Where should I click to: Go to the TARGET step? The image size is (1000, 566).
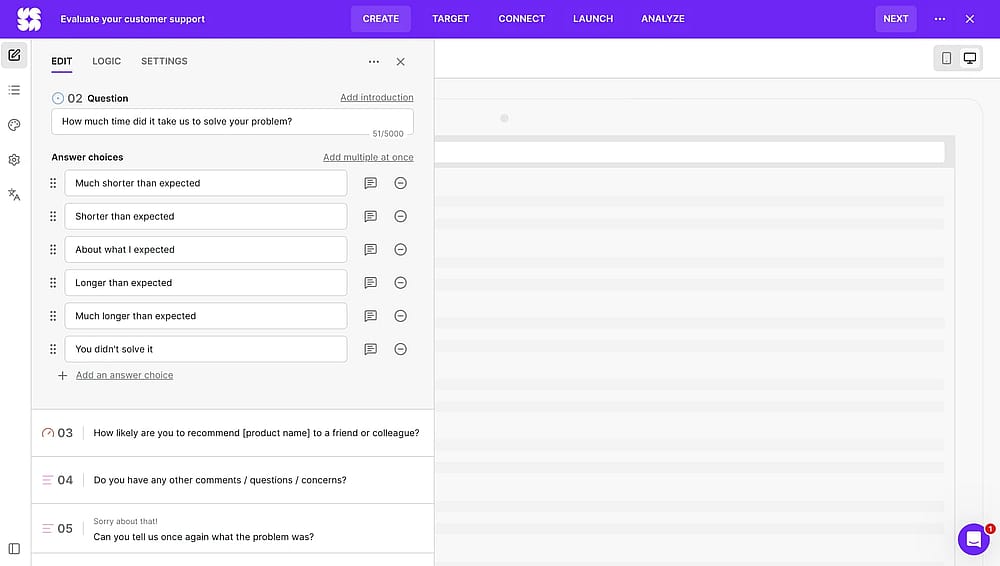pyautogui.click(x=450, y=19)
